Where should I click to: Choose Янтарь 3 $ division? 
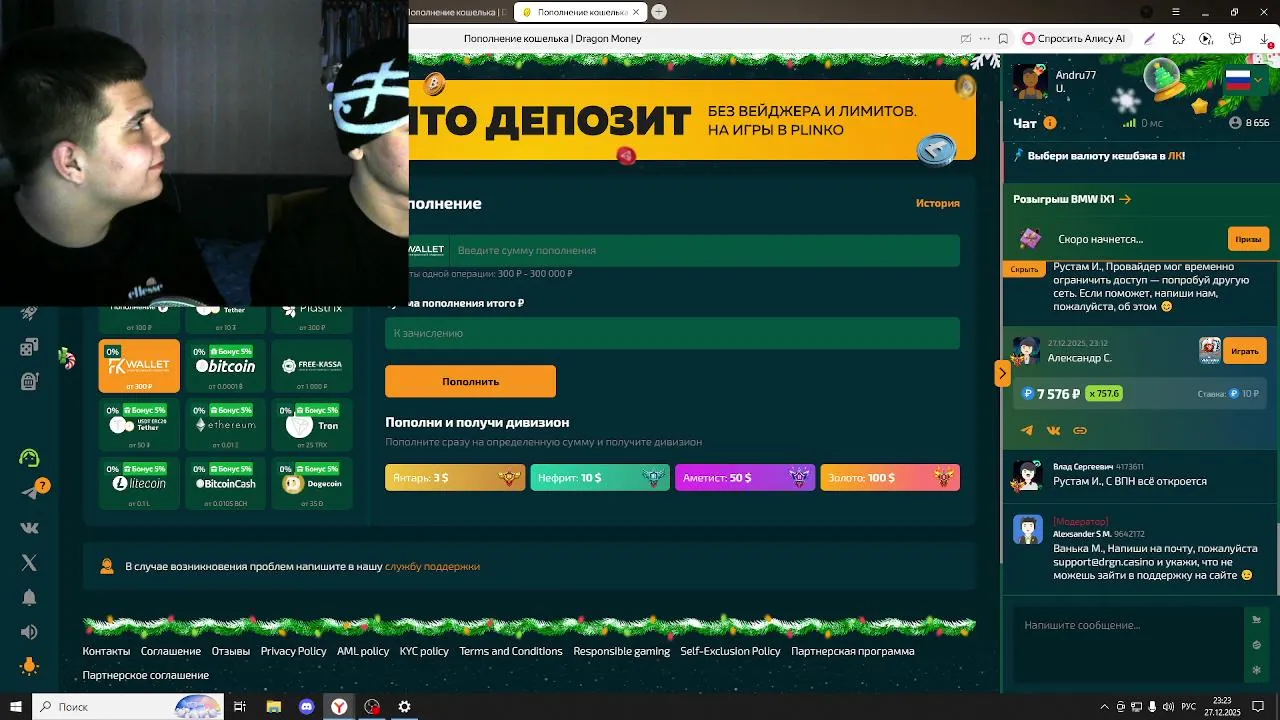(455, 478)
